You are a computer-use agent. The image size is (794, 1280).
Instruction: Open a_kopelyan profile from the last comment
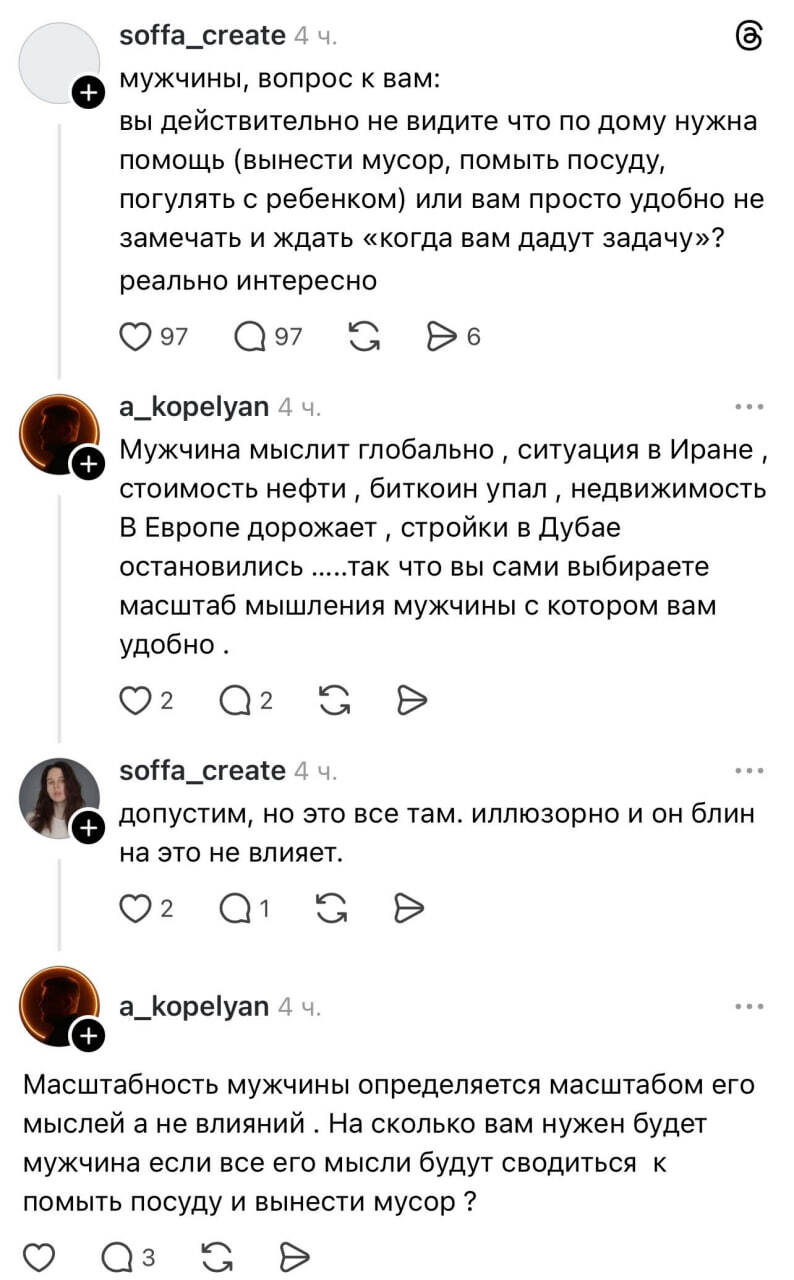pos(194,1007)
